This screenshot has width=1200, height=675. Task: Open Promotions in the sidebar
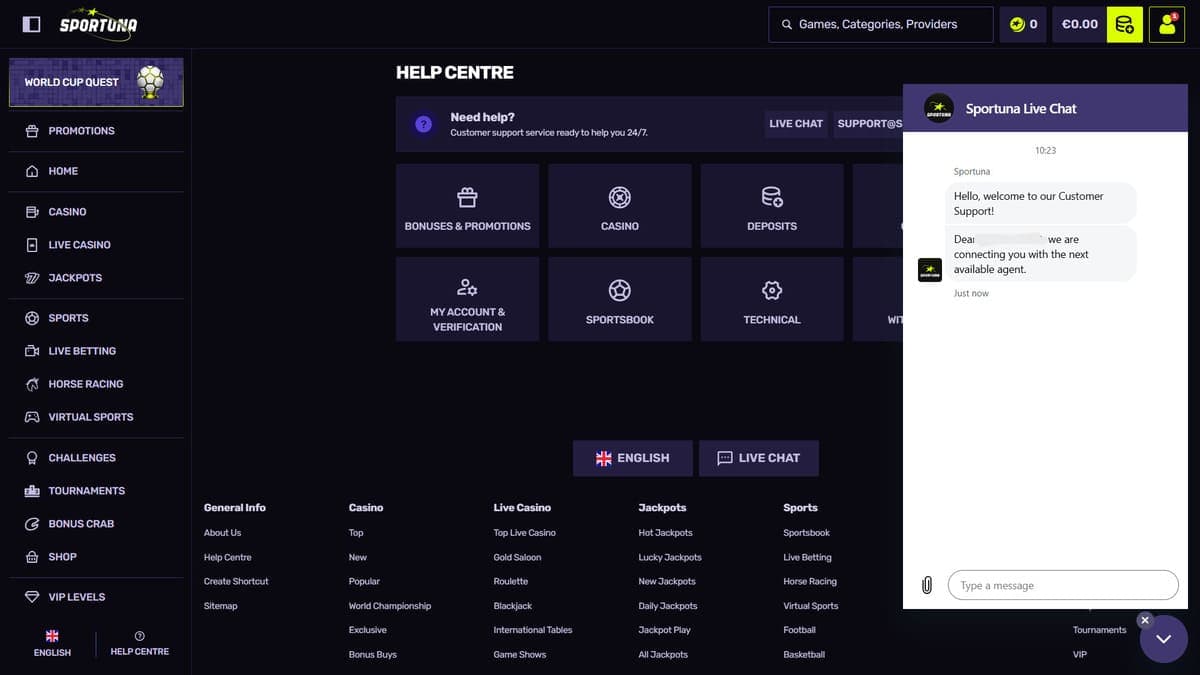pyautogui.click(x=81, y=131)
